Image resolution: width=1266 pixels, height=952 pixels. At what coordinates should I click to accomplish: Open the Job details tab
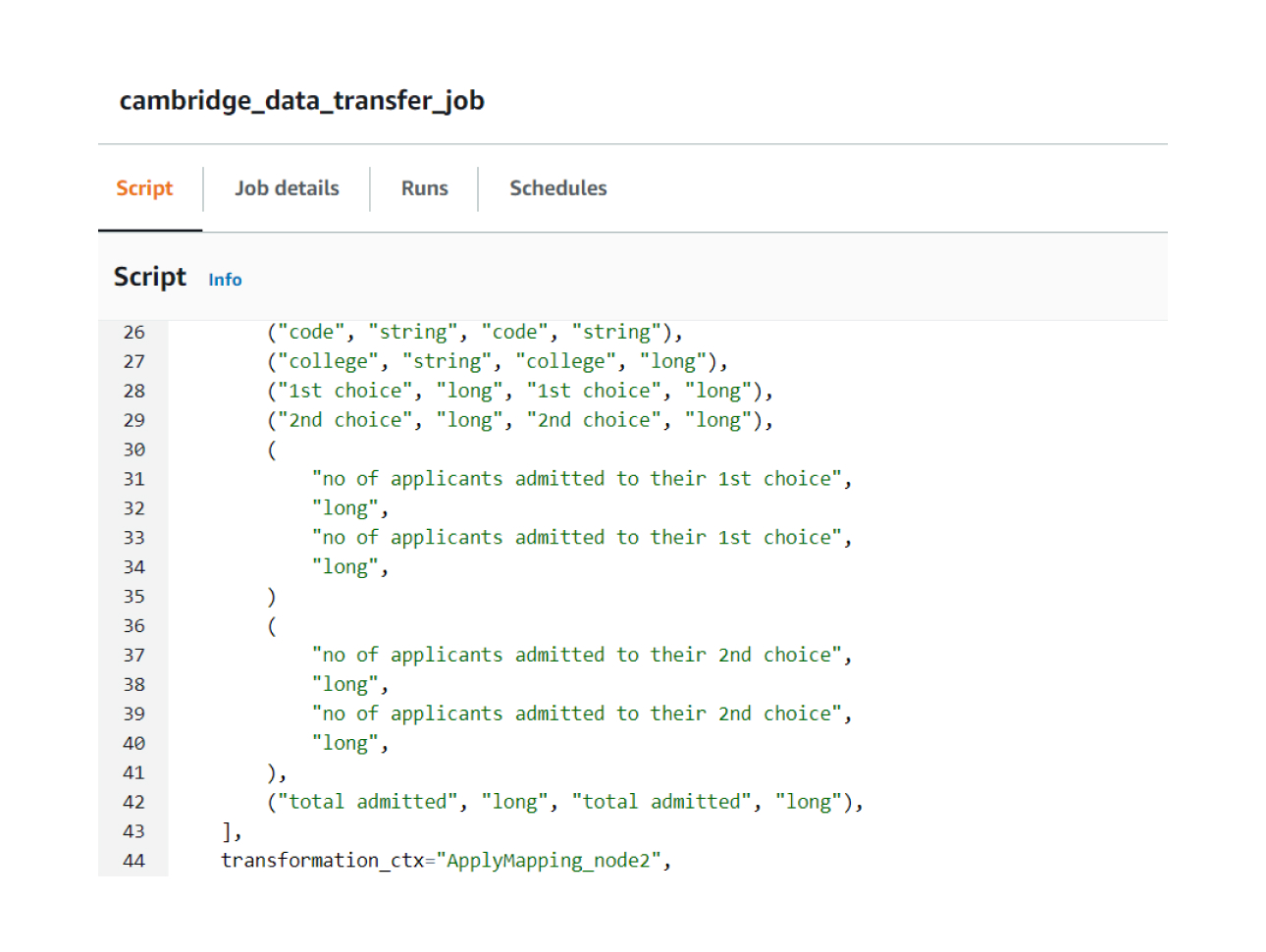[287, 188]
